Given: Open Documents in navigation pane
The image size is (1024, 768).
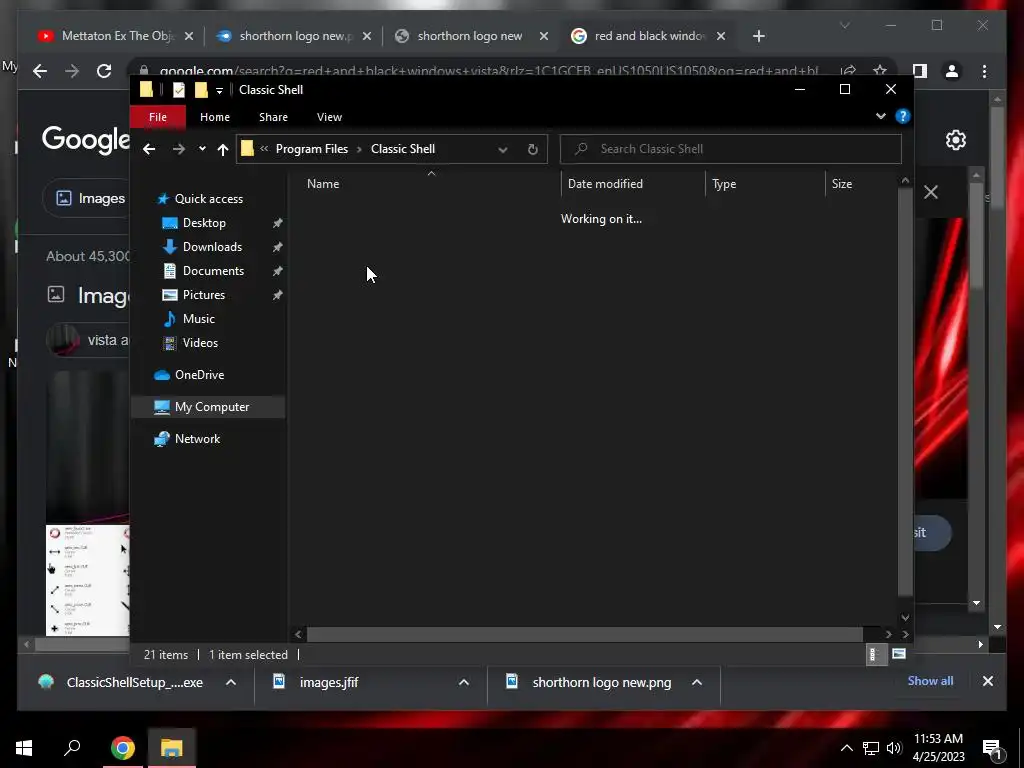Looking at the screenshot, I should pyautogui.click(x=213, y=271).
